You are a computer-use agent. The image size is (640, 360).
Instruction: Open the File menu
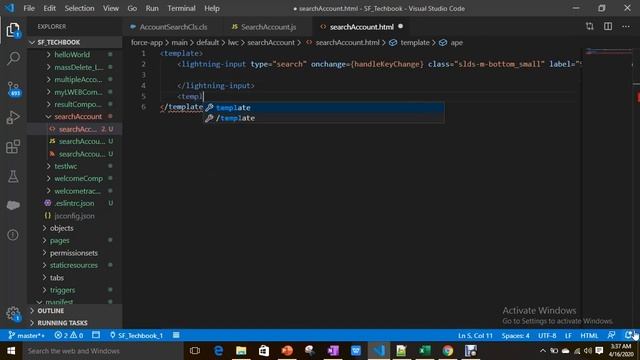29,8
